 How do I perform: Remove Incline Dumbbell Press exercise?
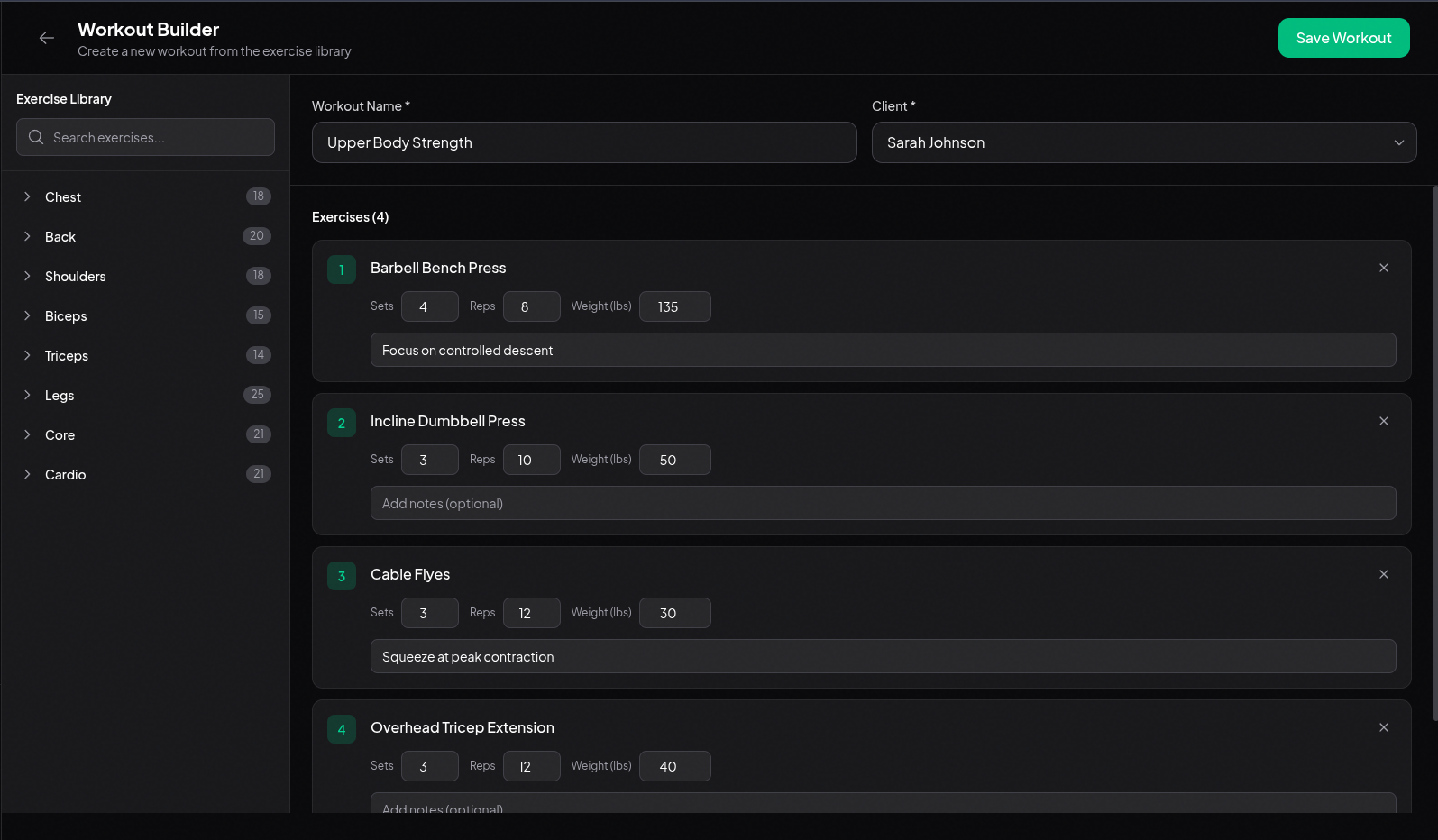[x=1384, y=421]
